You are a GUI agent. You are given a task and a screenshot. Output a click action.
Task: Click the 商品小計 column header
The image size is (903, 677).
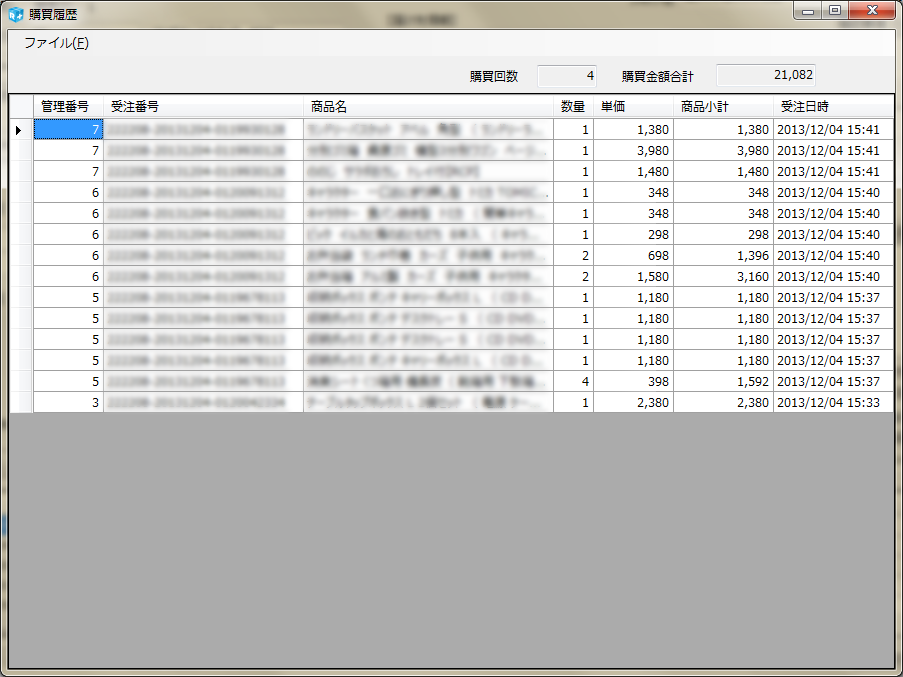click(x=723, y=107)
